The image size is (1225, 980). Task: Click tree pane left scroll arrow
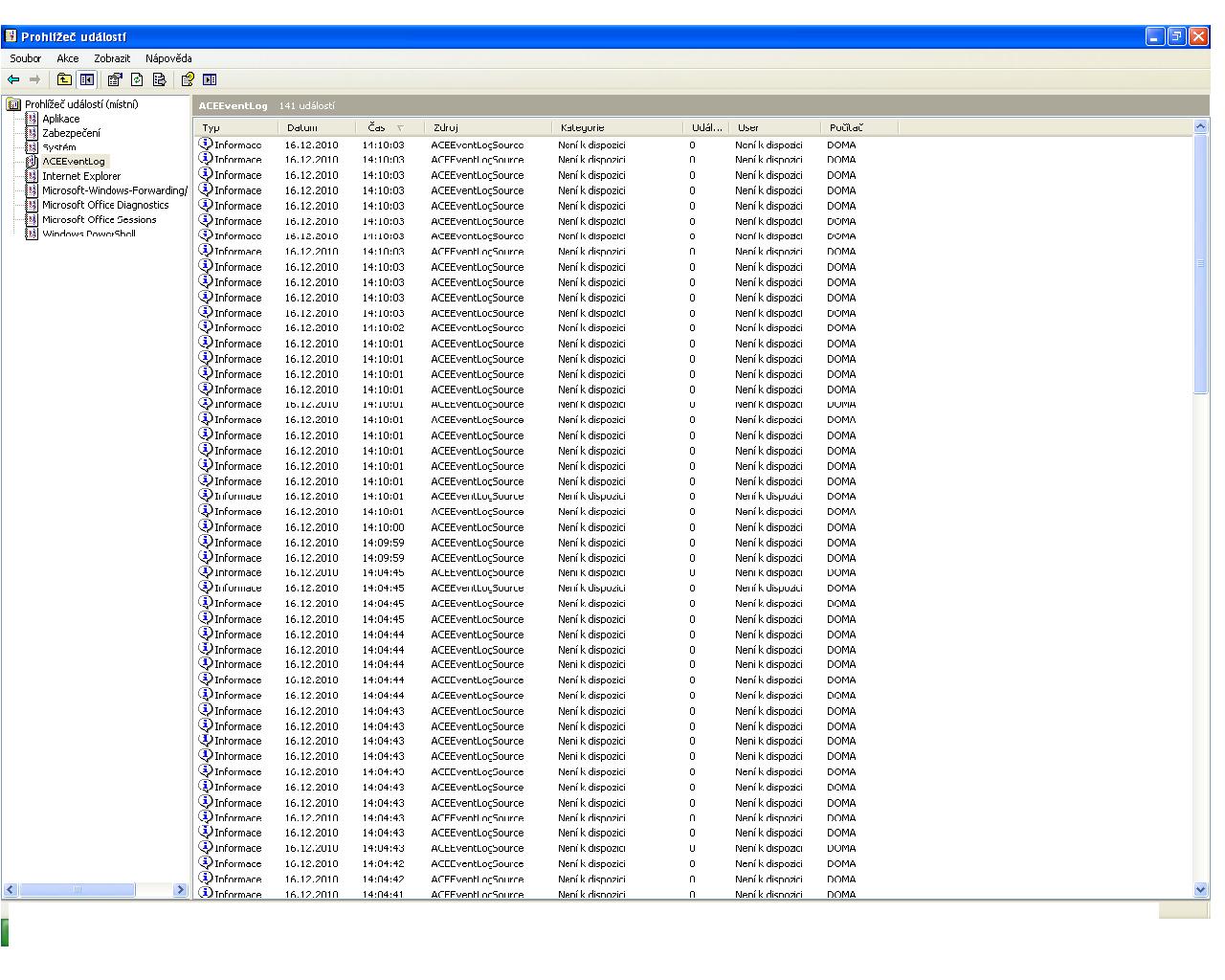[x=11, y=890]
